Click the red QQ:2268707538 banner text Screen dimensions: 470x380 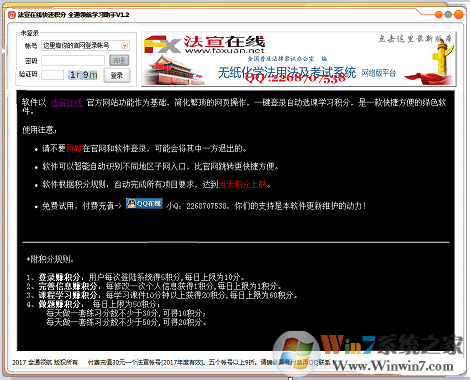[x=295, y=78]
